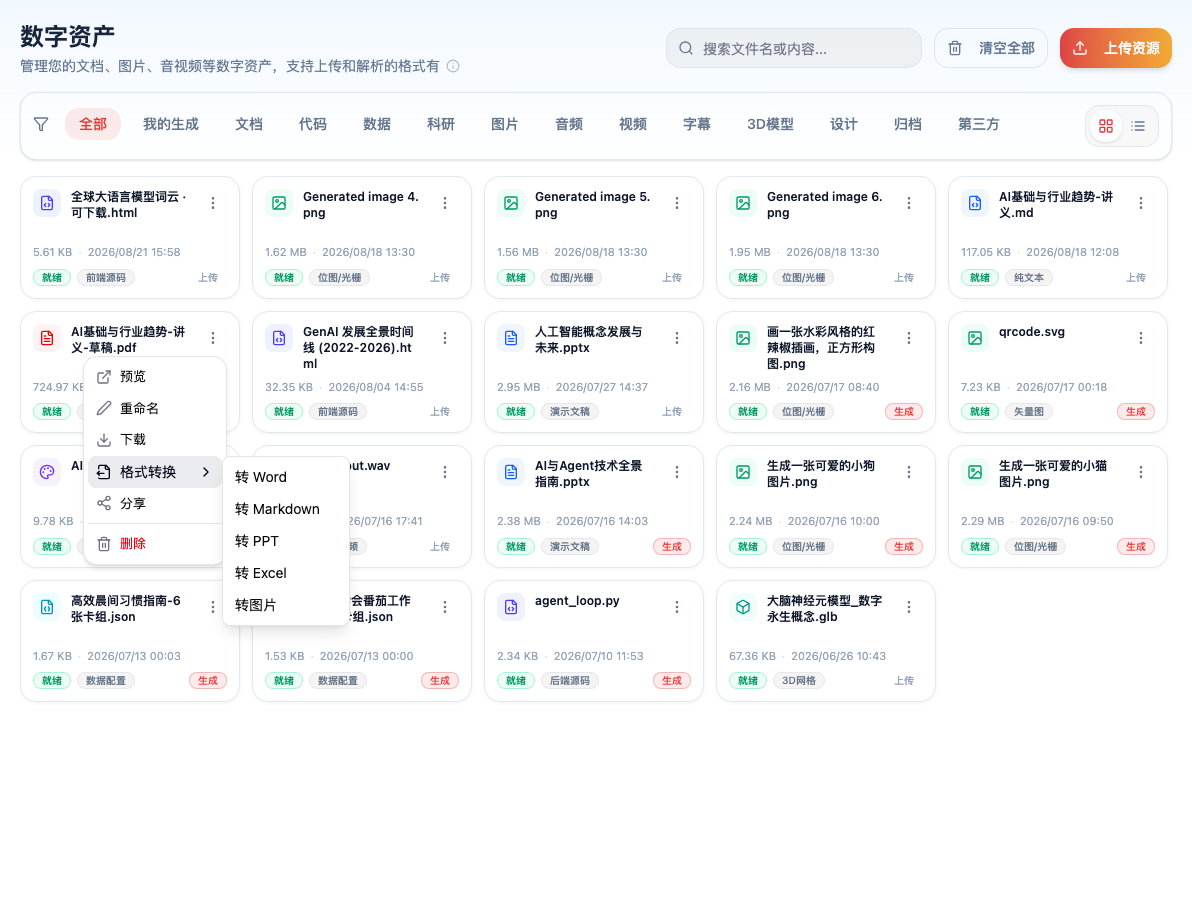Switch to grid view layout
The width and height of the screenshot is (1192, 900).
[1106, 126]
